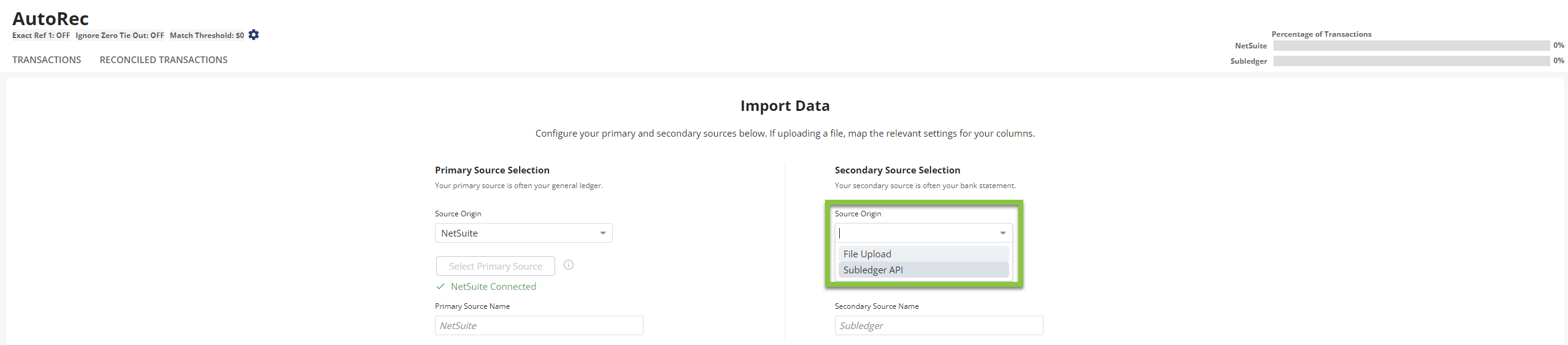Focus the Secondary Source Name field

pyautogui.click(x=938, y=325)
